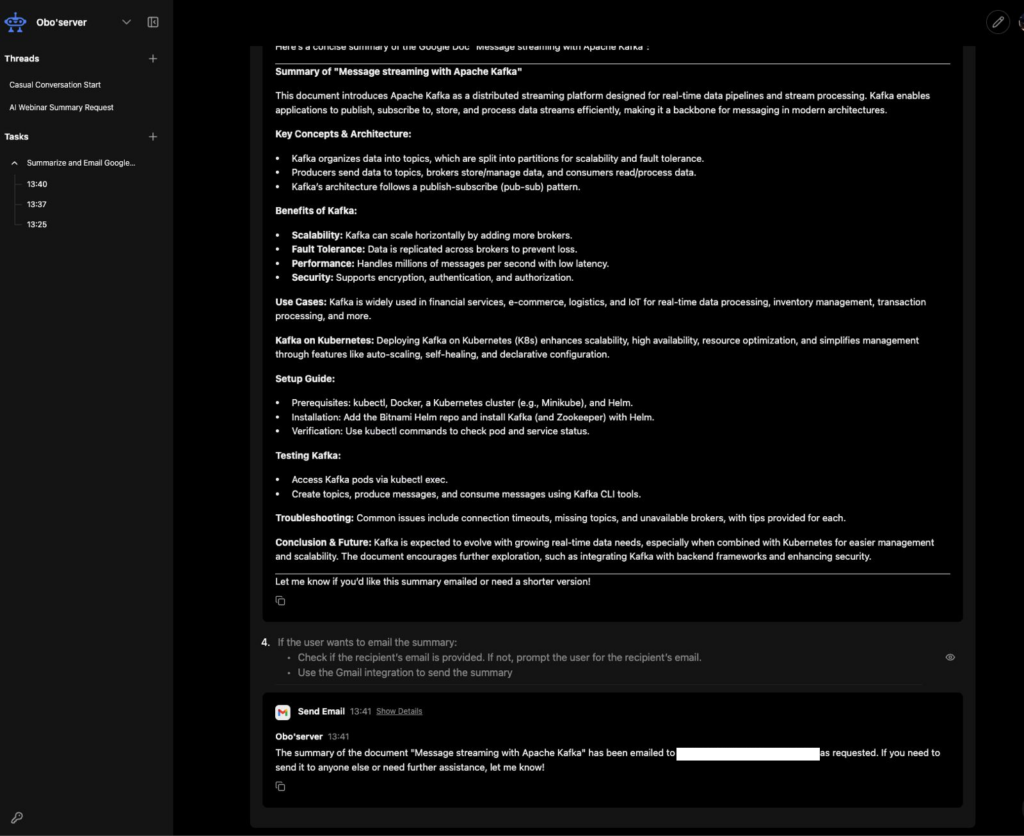The width and height of the screenshot is (1024, 836).
Task: Click the 'Verification: Use kubectl commands' bullet
Action: [440, 431]
